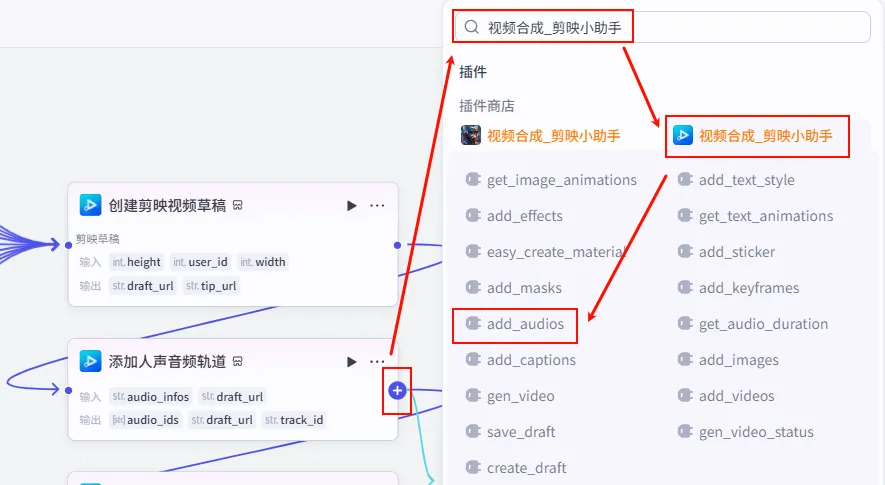Image resolution: width=885 pixels, height=485 pixels.
Task: Click the plug icon beside gen_video
Action: click(x=472, y=395)
